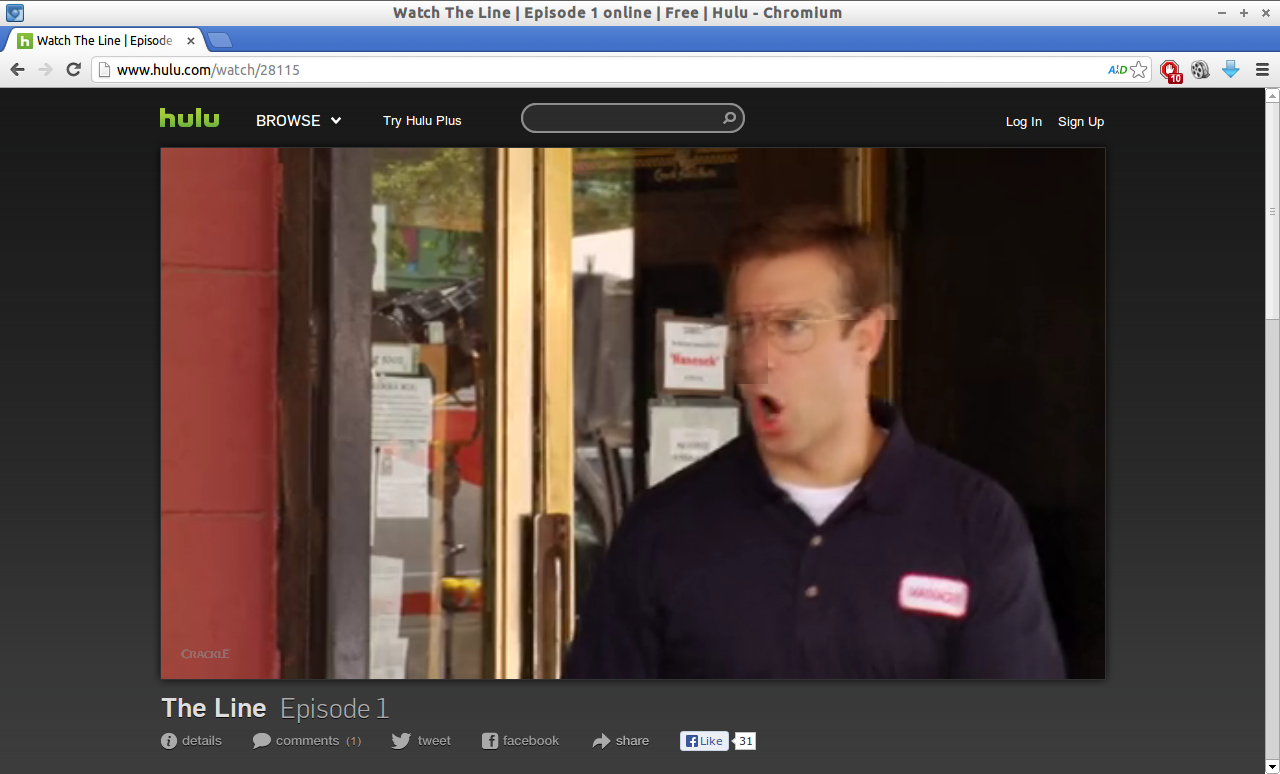Go back with the browser back arrow
This screenshot has width=1280, height=774.
pyautogui.click(x=17, y=69)
